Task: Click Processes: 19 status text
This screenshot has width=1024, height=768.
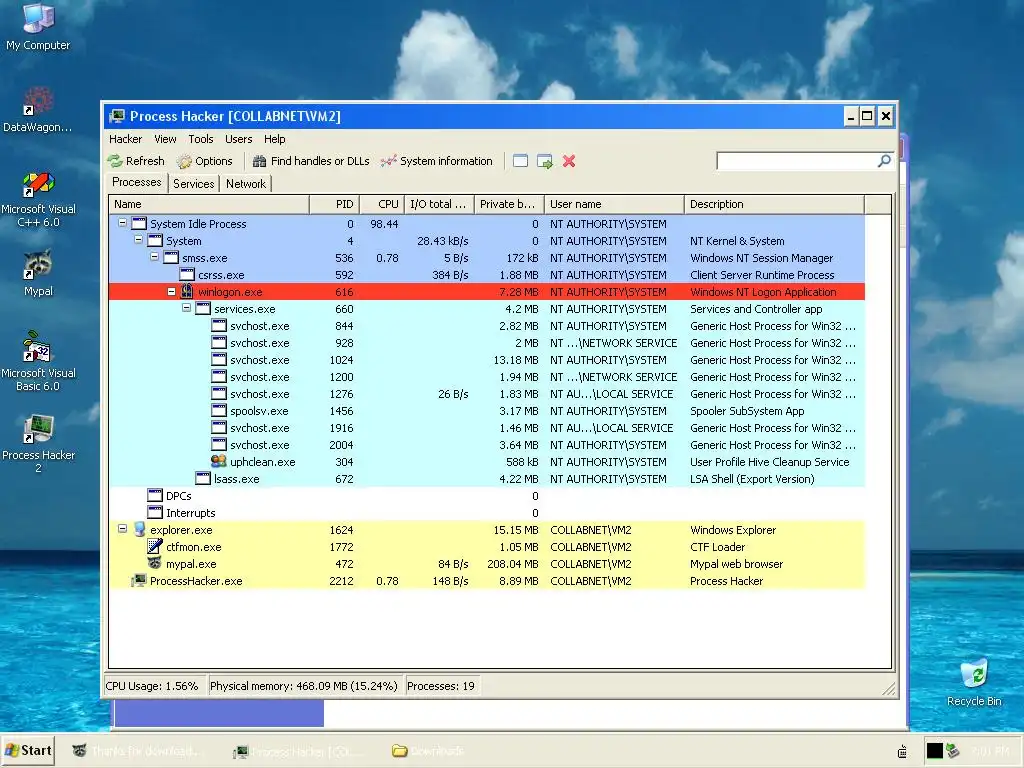Action: pyautogui.click(x=441, y=686)
